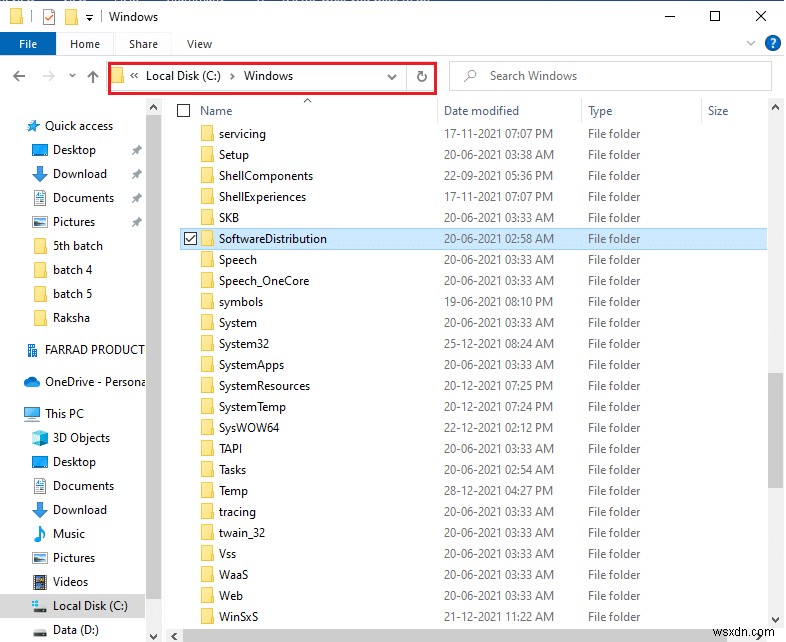Go up one folder level
This screenshot has width=786, height=642.
[x=93, y=76]
